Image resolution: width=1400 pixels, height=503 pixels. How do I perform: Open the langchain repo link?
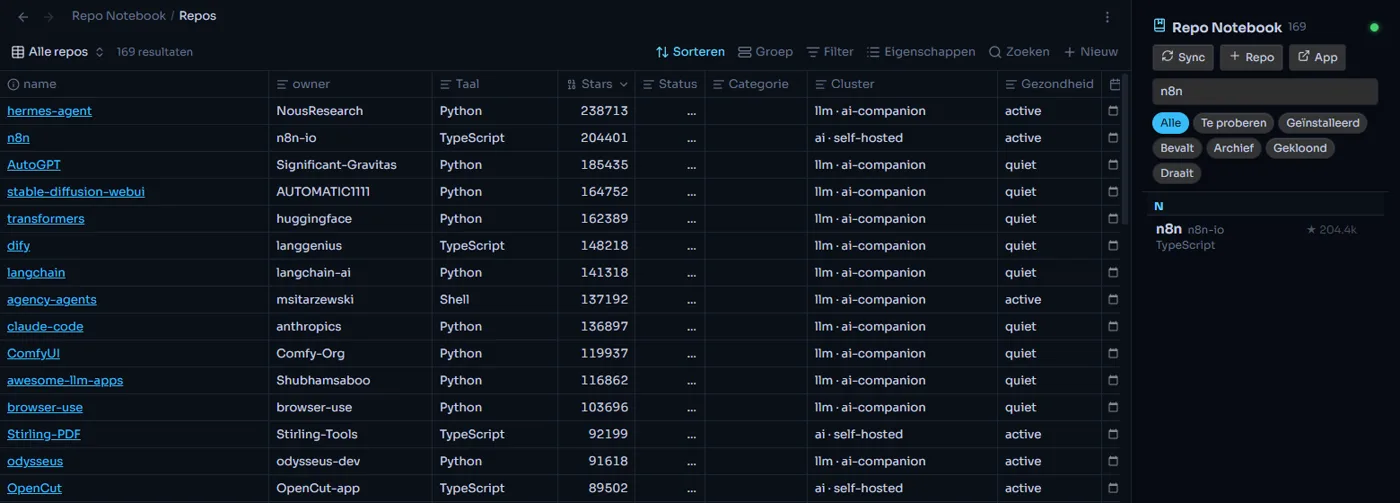[x=36, y=273]
